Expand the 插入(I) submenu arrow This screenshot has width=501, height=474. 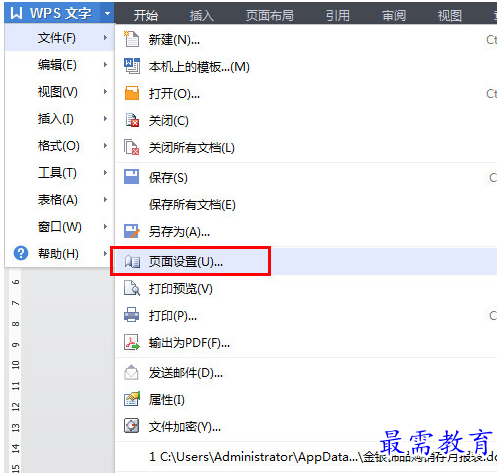(105, 118)
